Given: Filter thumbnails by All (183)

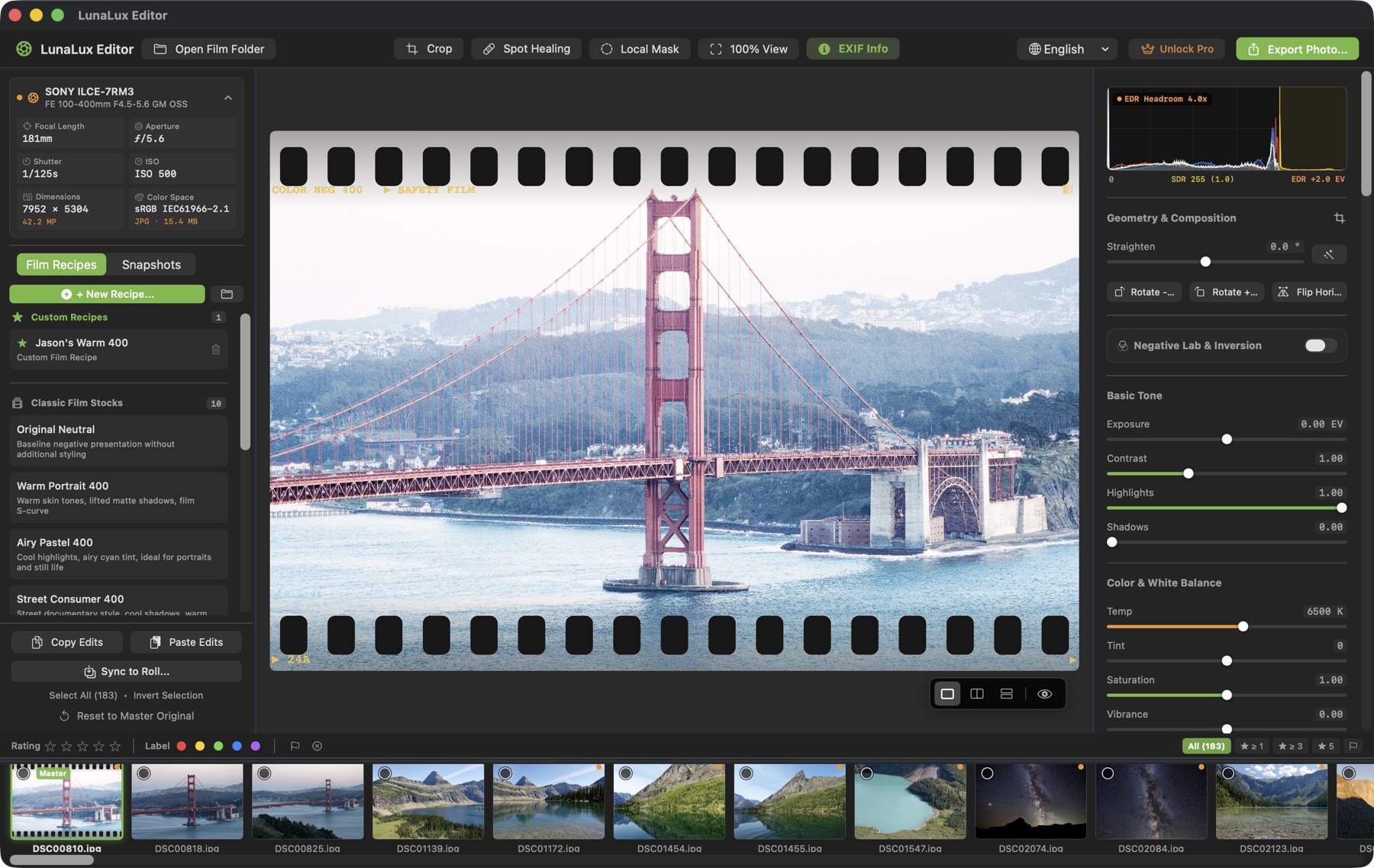Looking at the screenshot, I should pyautogui.click(x=1206, y=746).
